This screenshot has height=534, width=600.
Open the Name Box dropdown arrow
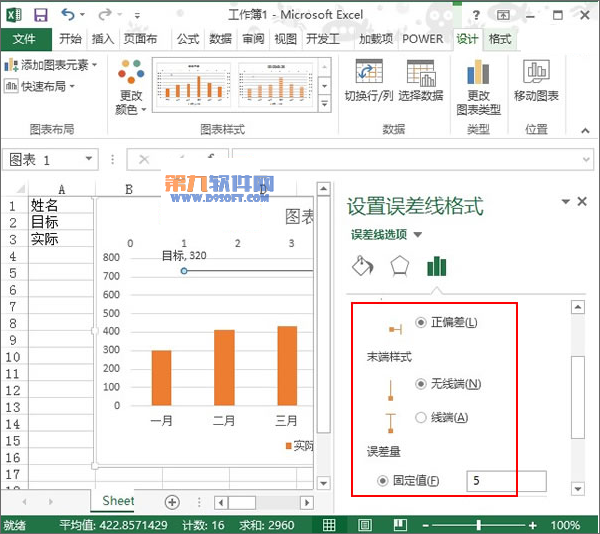click(89, 159)
